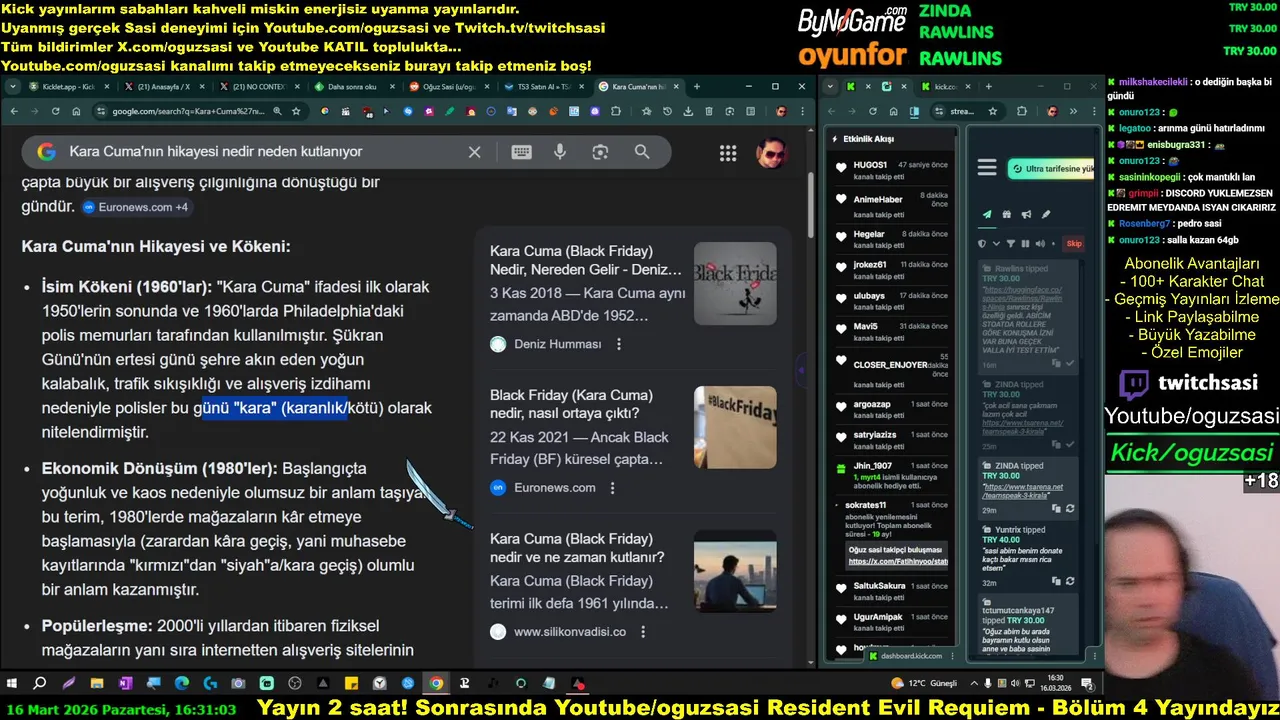The height and width of the screenshot is (720, 1280).
Task: Open the filter funnel icon in alerts toolbar
Action: pyautogui.click(x=1011, y=243)
